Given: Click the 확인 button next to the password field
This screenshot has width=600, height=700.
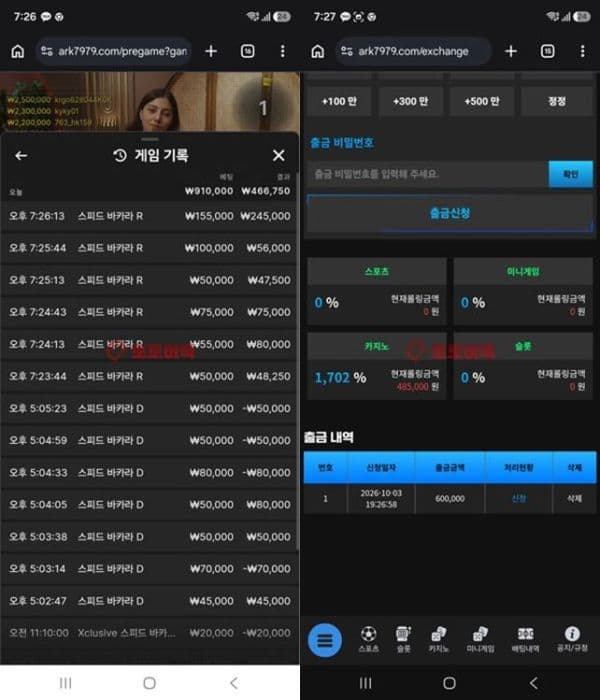Looking at the screenshot, I should [x=571, y=174].
